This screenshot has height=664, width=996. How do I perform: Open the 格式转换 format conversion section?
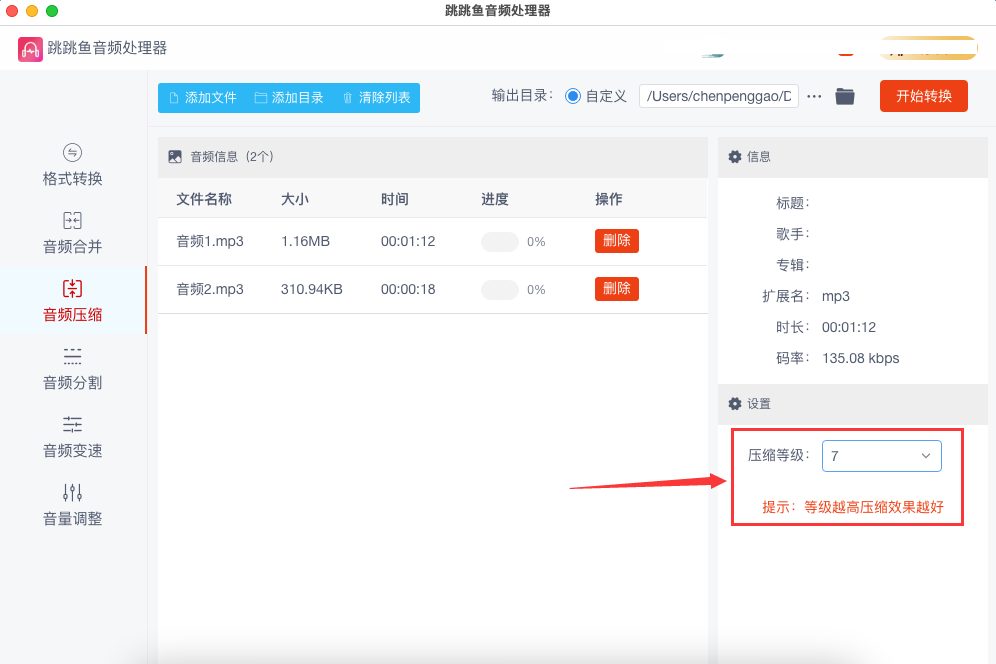(x=72, y=165)
